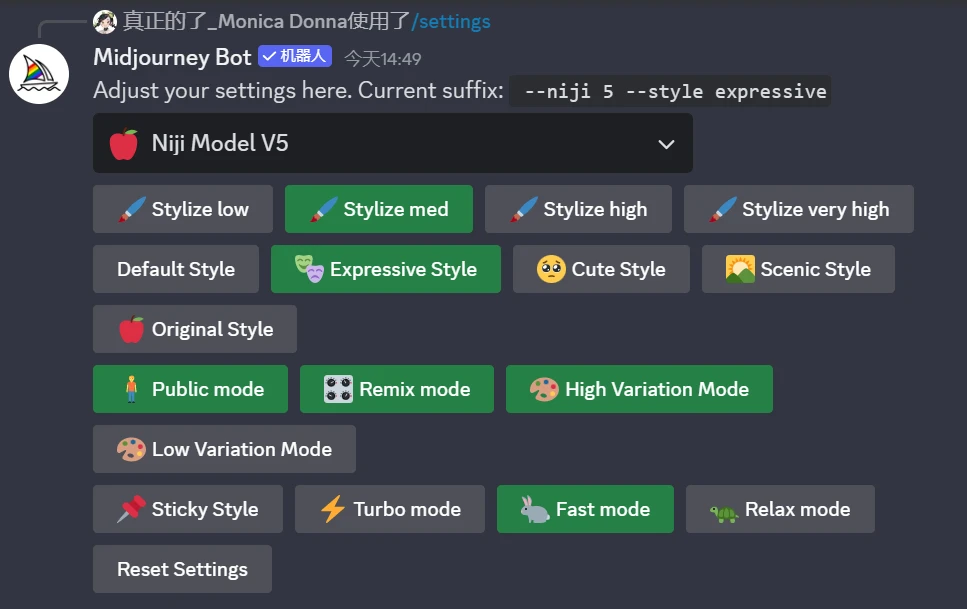This screenshot has width=967, height=609.
Task: Select Scenic Style
Action: (798, 269)
